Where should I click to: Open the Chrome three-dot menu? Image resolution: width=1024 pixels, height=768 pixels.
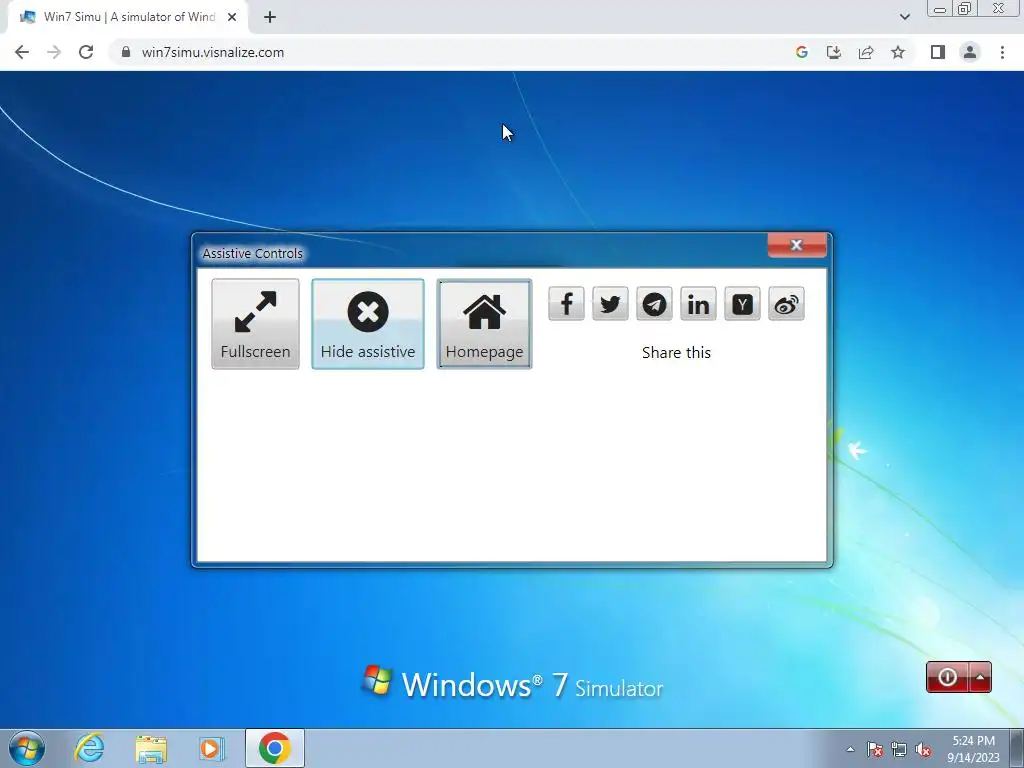click(x=1002, y=52)
